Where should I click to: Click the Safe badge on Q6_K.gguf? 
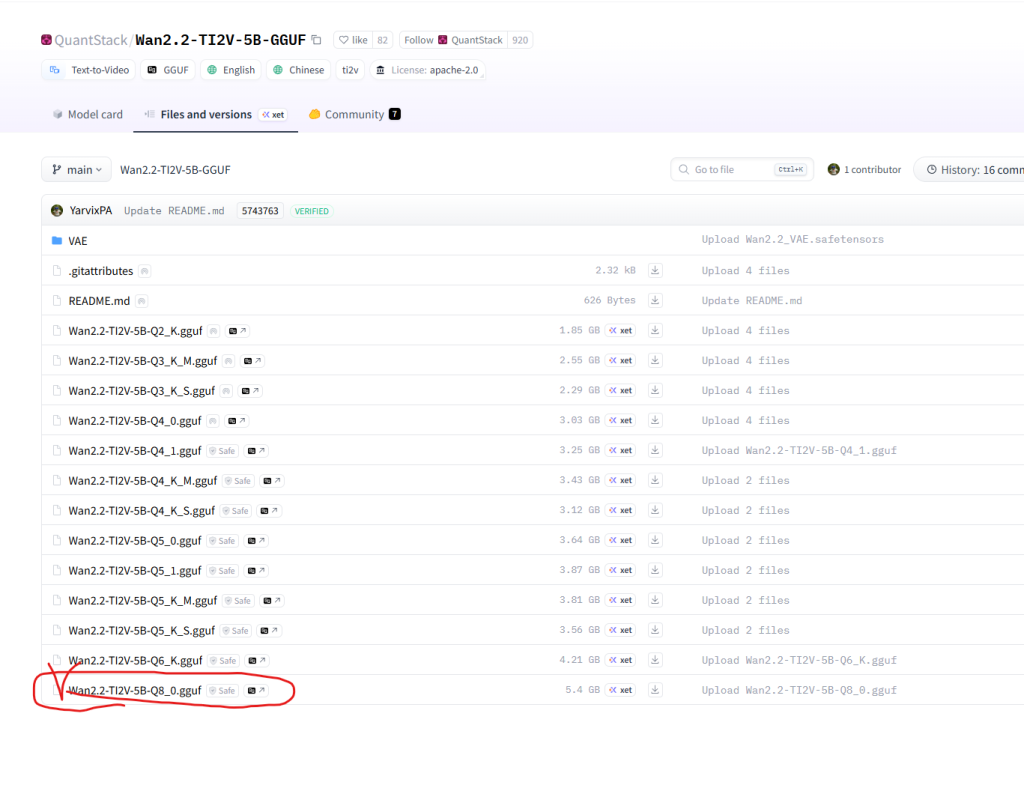tap(223, 660)
